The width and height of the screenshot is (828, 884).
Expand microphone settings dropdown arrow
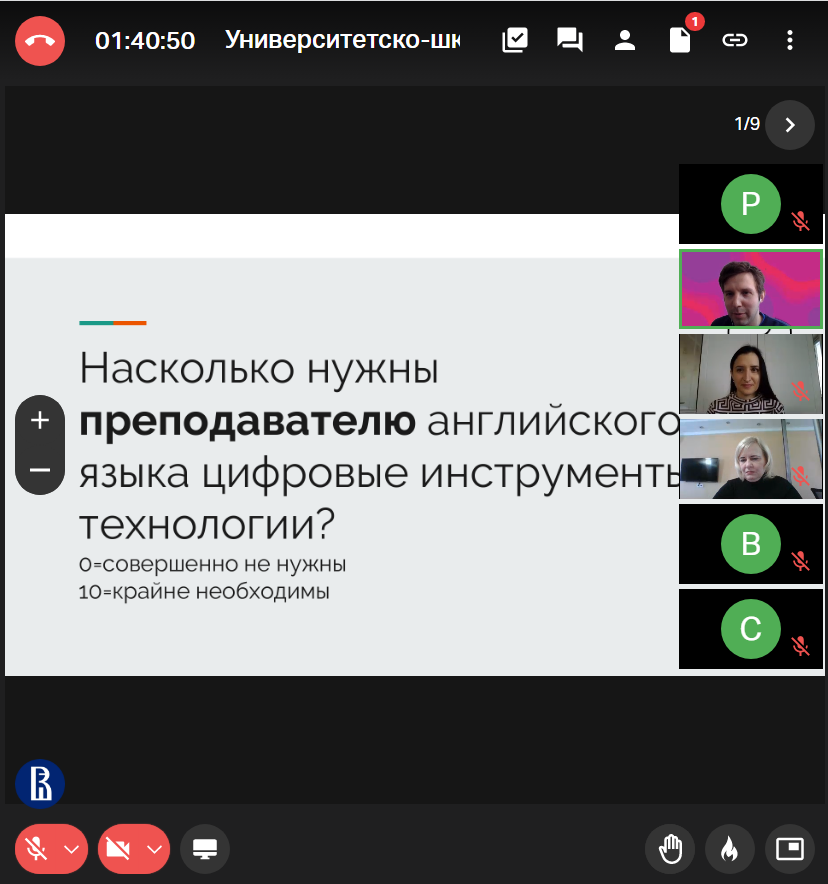(x=71, y=849)
